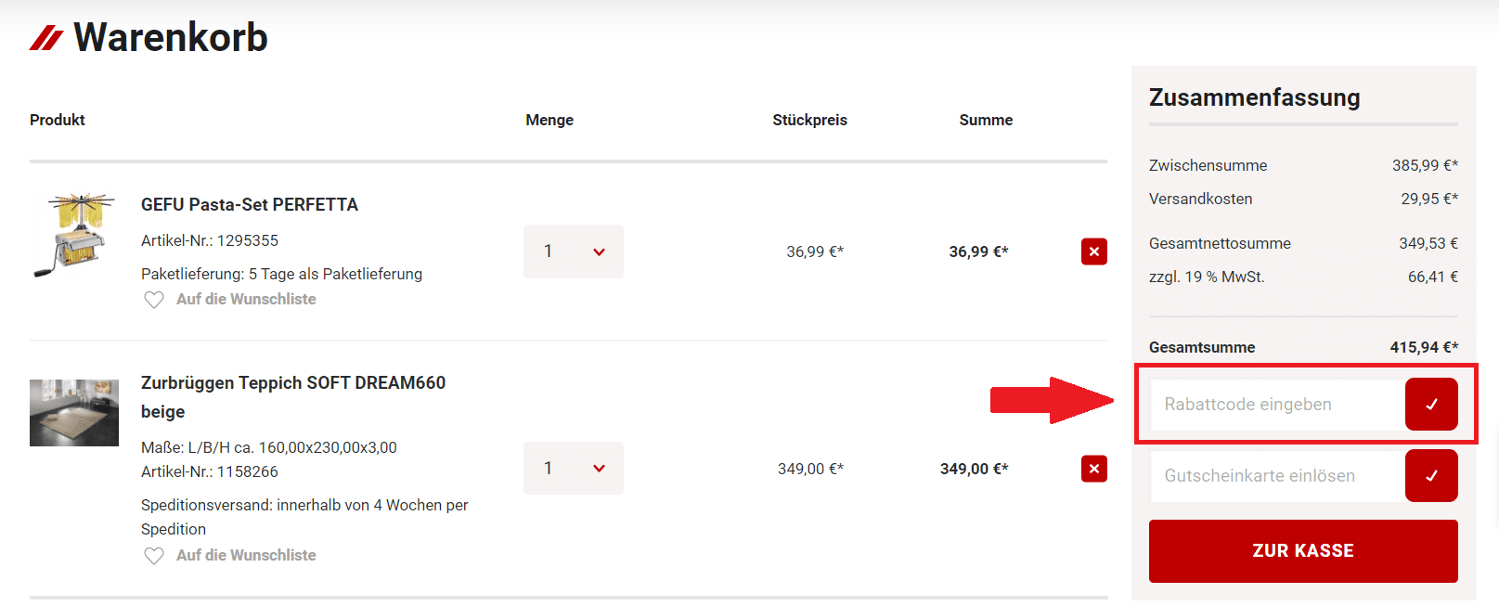Click the Menge column header
The height and width of the screenshot is (606, 1500).
(x=549, y=120)
